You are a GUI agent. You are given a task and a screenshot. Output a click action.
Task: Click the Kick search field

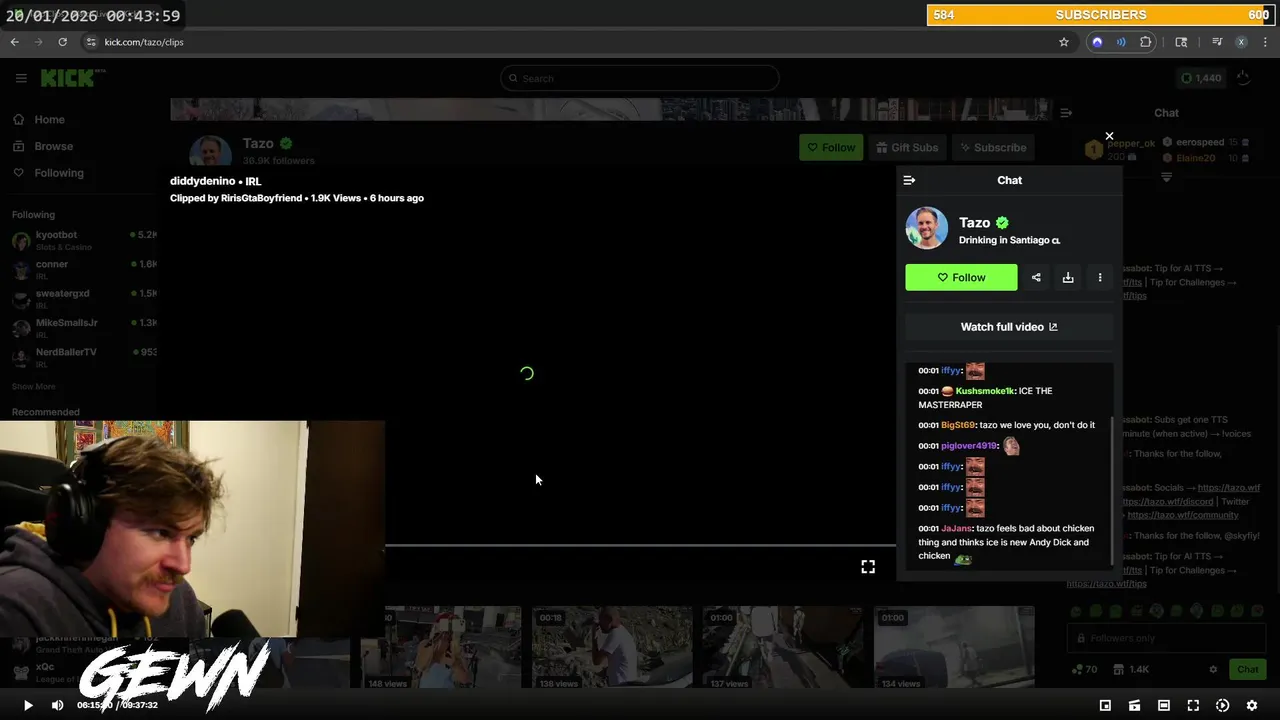click(x=639, y=78)
